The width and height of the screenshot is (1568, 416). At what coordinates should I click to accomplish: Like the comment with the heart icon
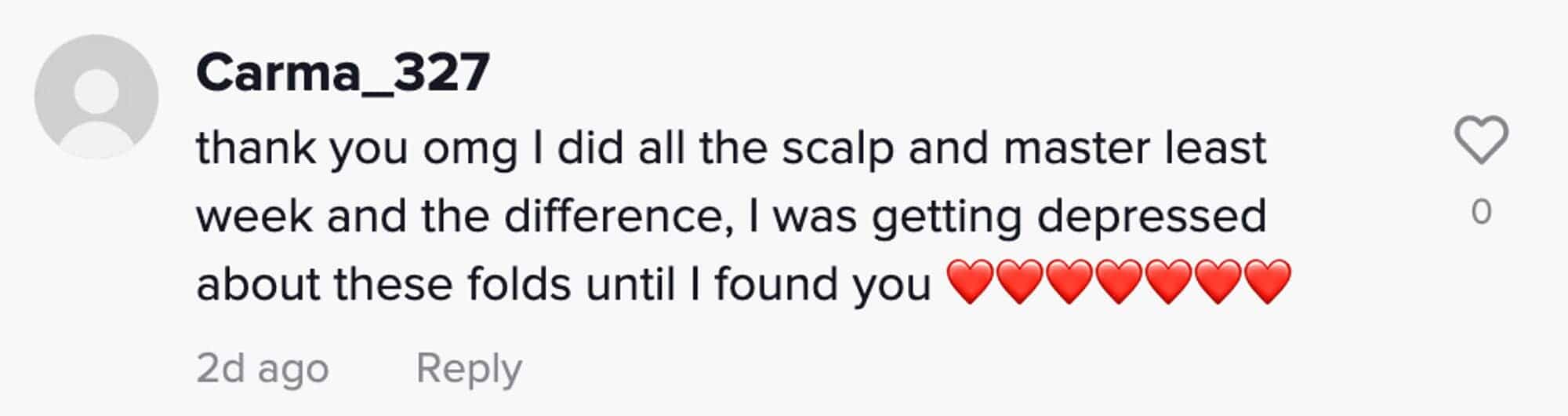1481,140
